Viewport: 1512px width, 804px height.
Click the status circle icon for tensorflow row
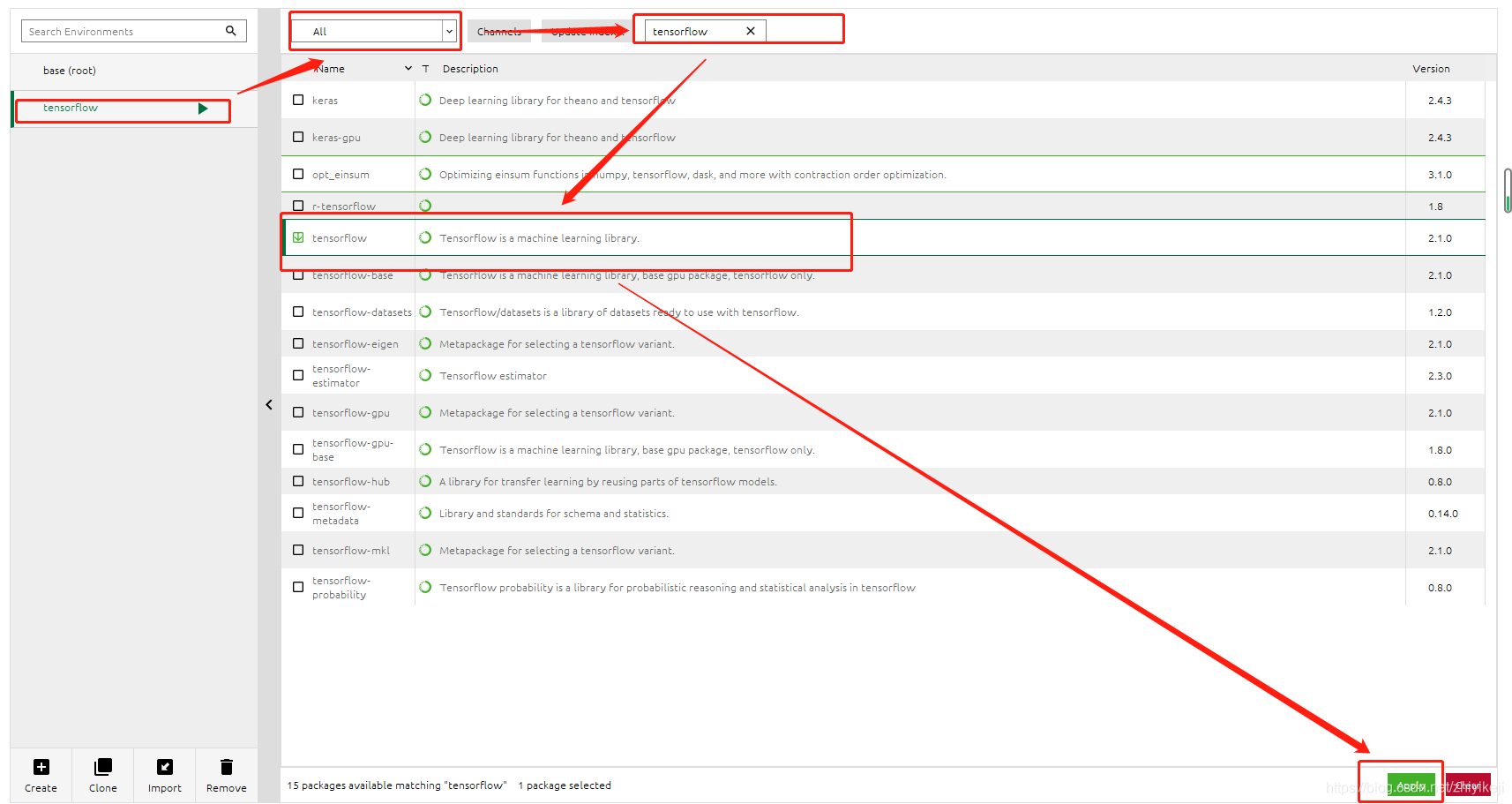[x=425, y=237]
